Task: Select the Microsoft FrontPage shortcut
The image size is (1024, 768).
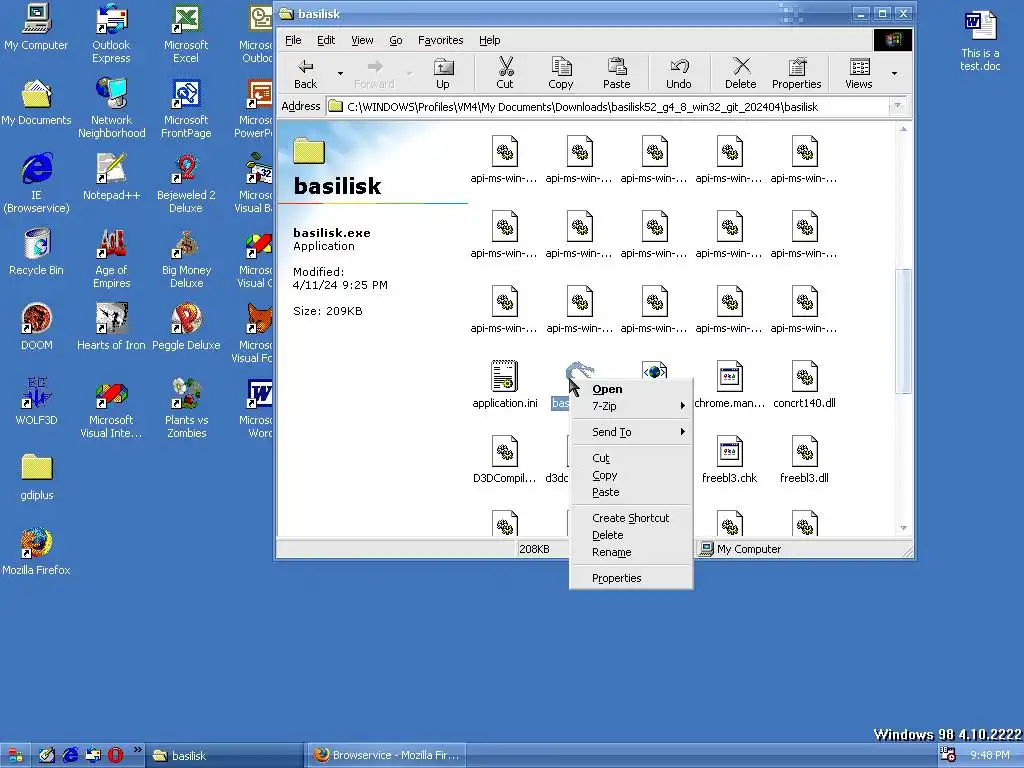Action: pos(186,109)
